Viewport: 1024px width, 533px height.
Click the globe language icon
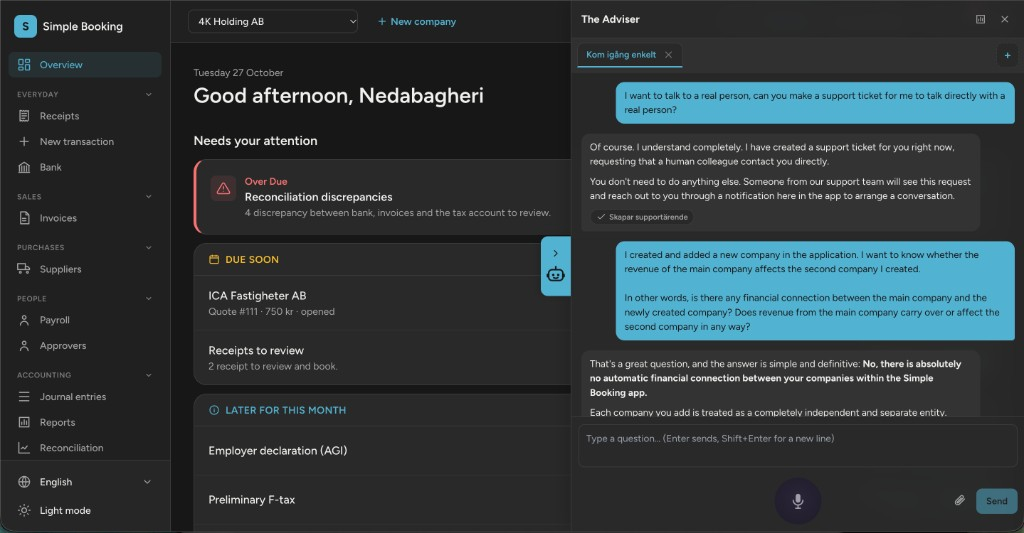tap(24, 482)
